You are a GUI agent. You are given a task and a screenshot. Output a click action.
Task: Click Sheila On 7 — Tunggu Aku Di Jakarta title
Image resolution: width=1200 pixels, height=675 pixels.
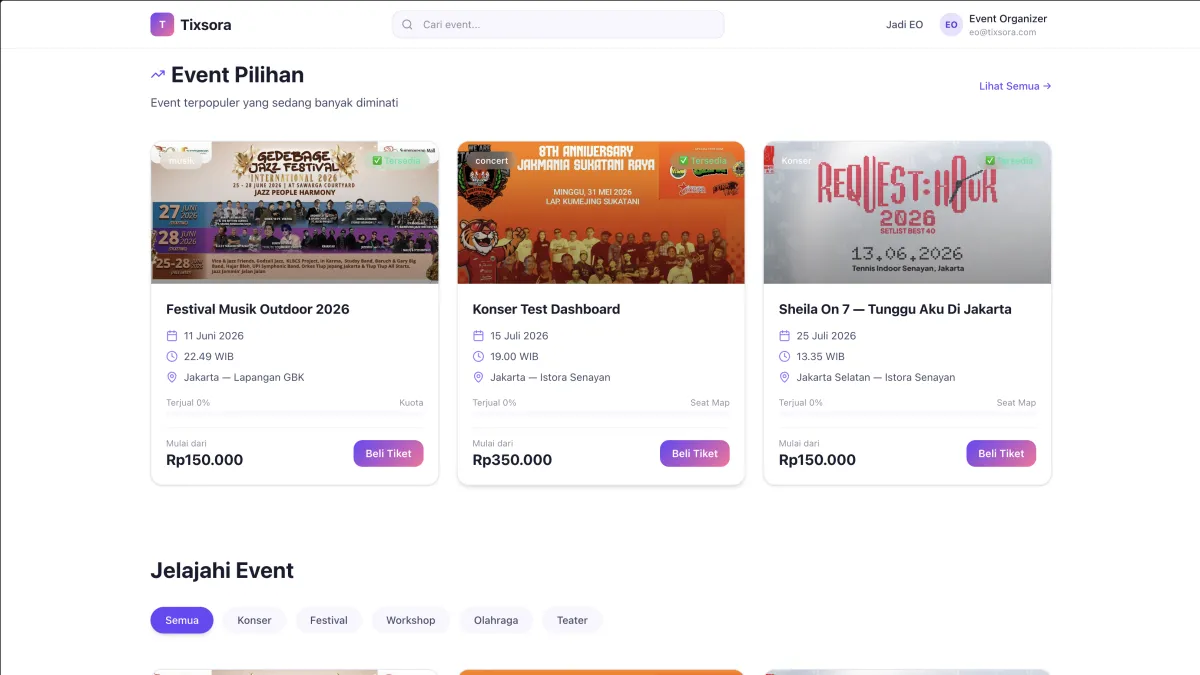tap(895, 309)
